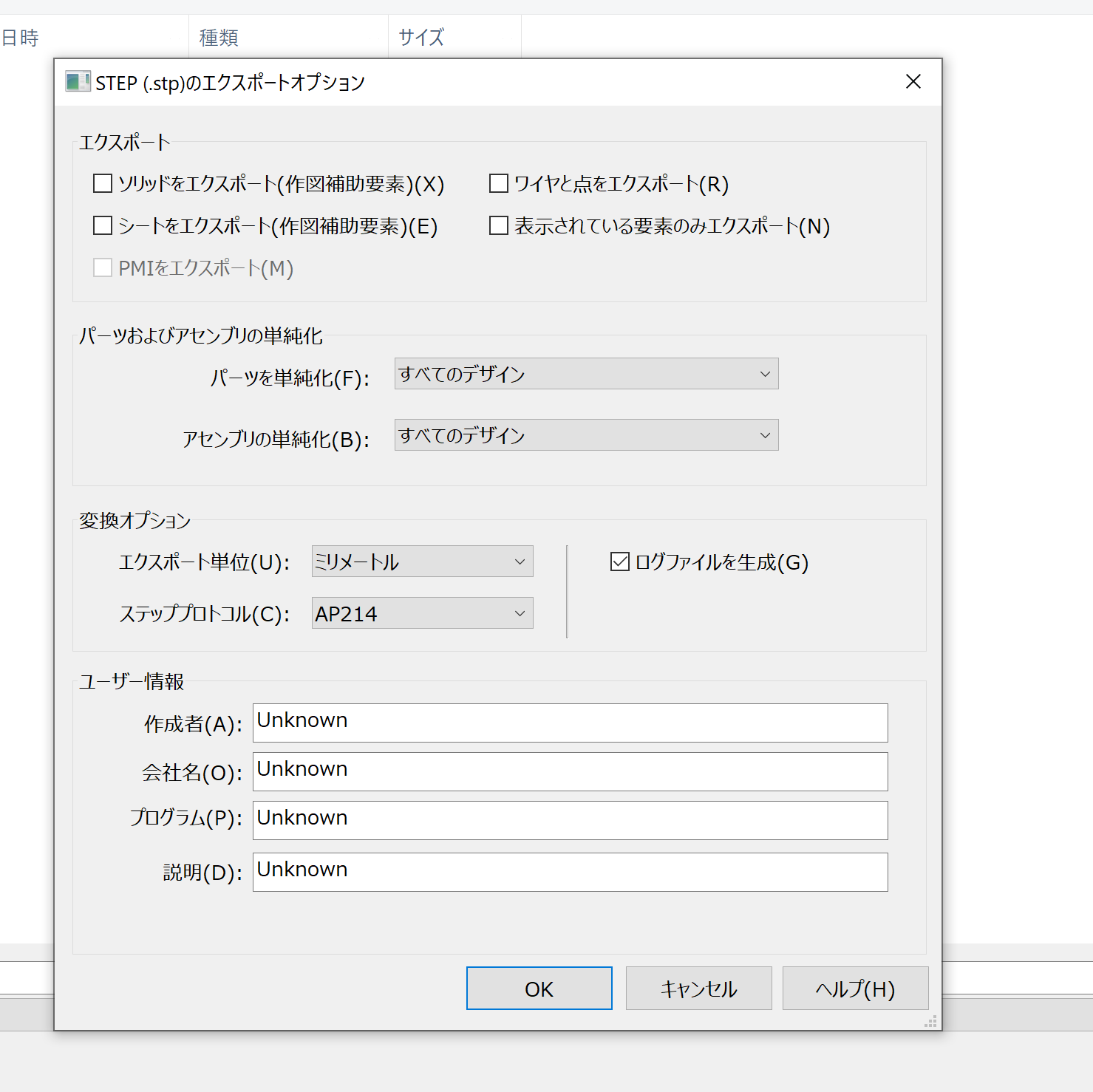Confirm the export options with OK
The image size is (1093, 1092).
(539, 988)
